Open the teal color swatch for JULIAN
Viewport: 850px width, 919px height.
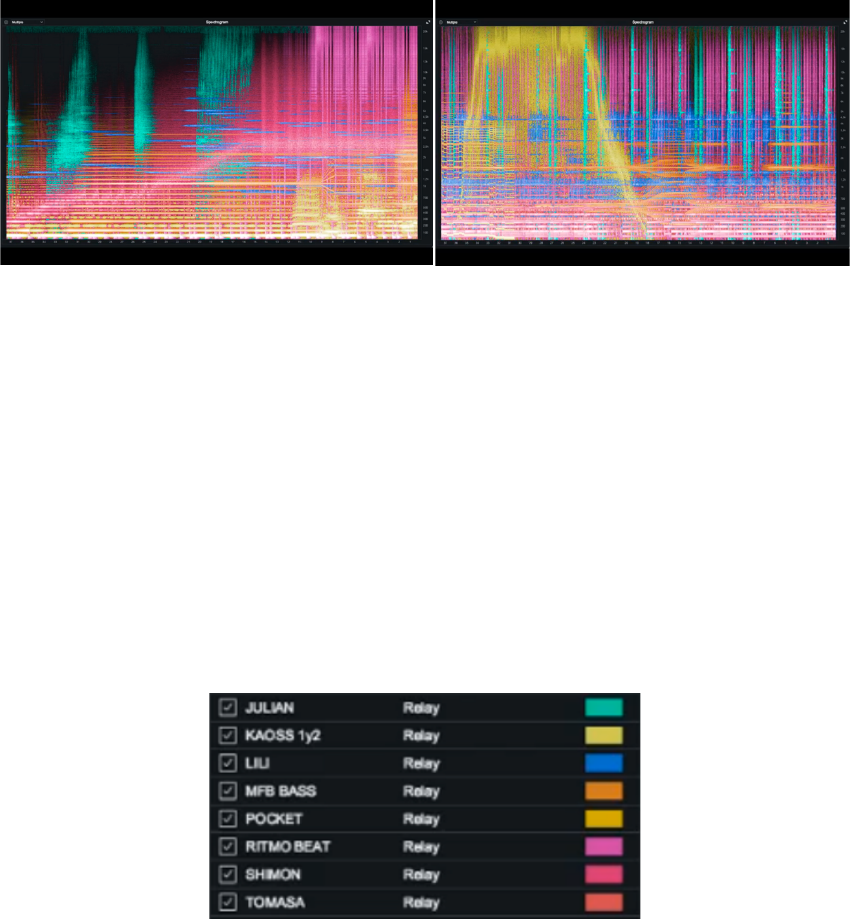click(x=603, y=708)
